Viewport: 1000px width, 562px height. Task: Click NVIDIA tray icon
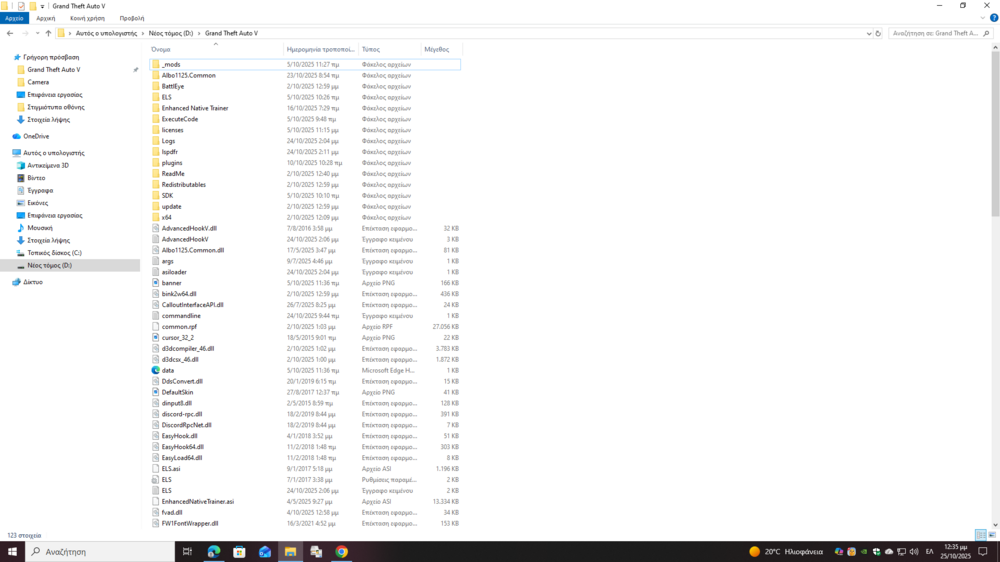pyautogui.click(x=864, y=552)
